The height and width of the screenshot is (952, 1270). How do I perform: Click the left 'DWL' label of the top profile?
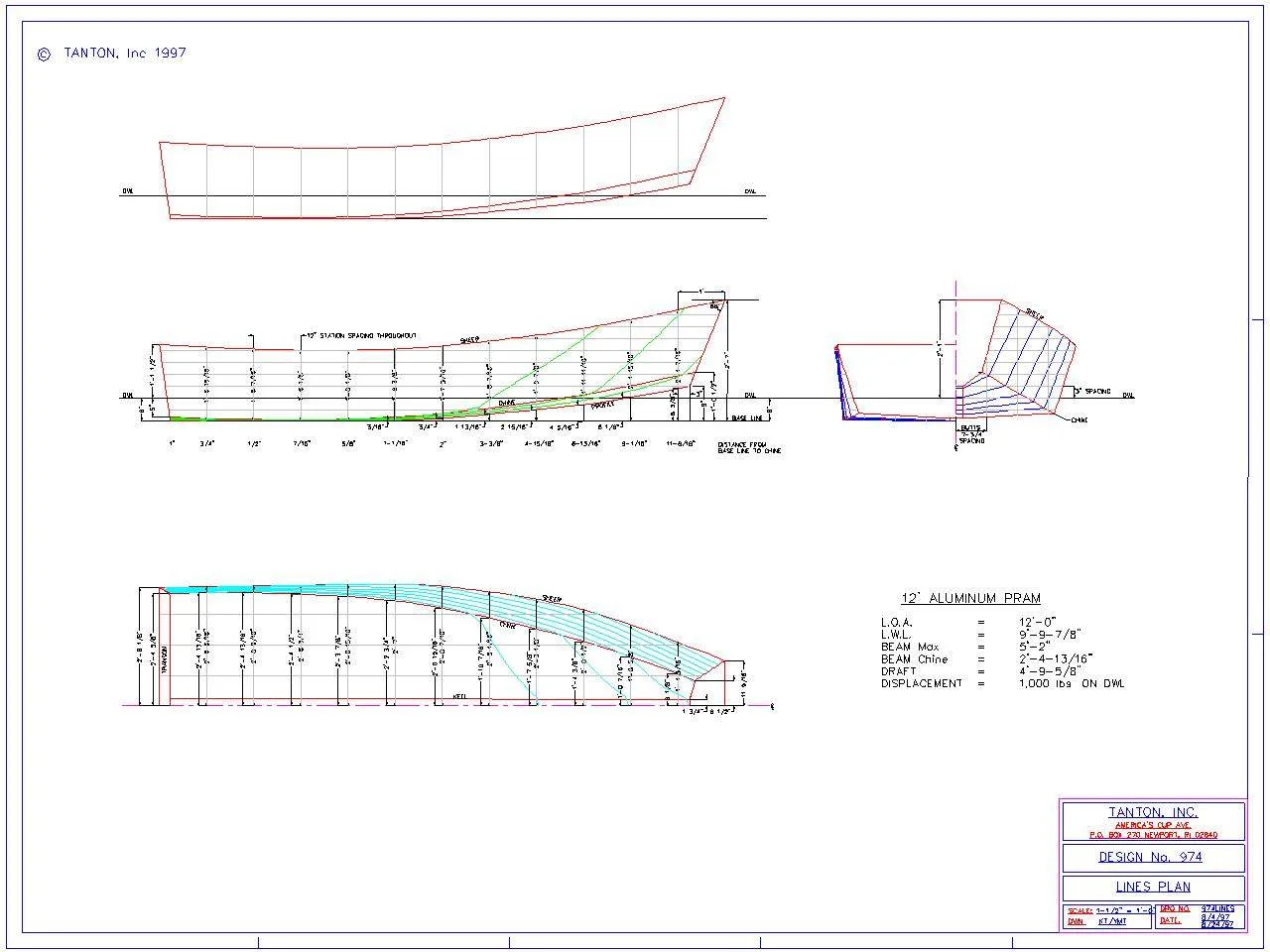pos(128,191)
